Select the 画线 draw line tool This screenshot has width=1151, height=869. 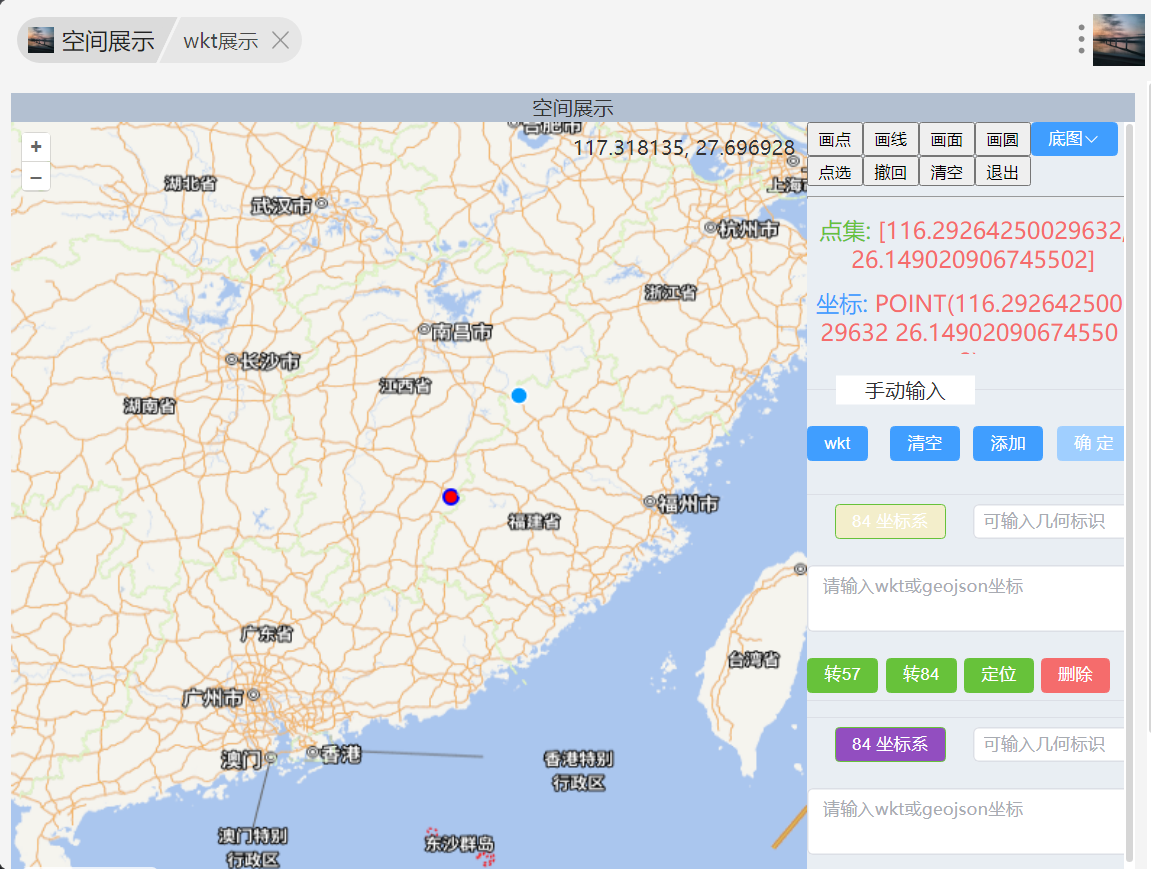tap(891, 140)
